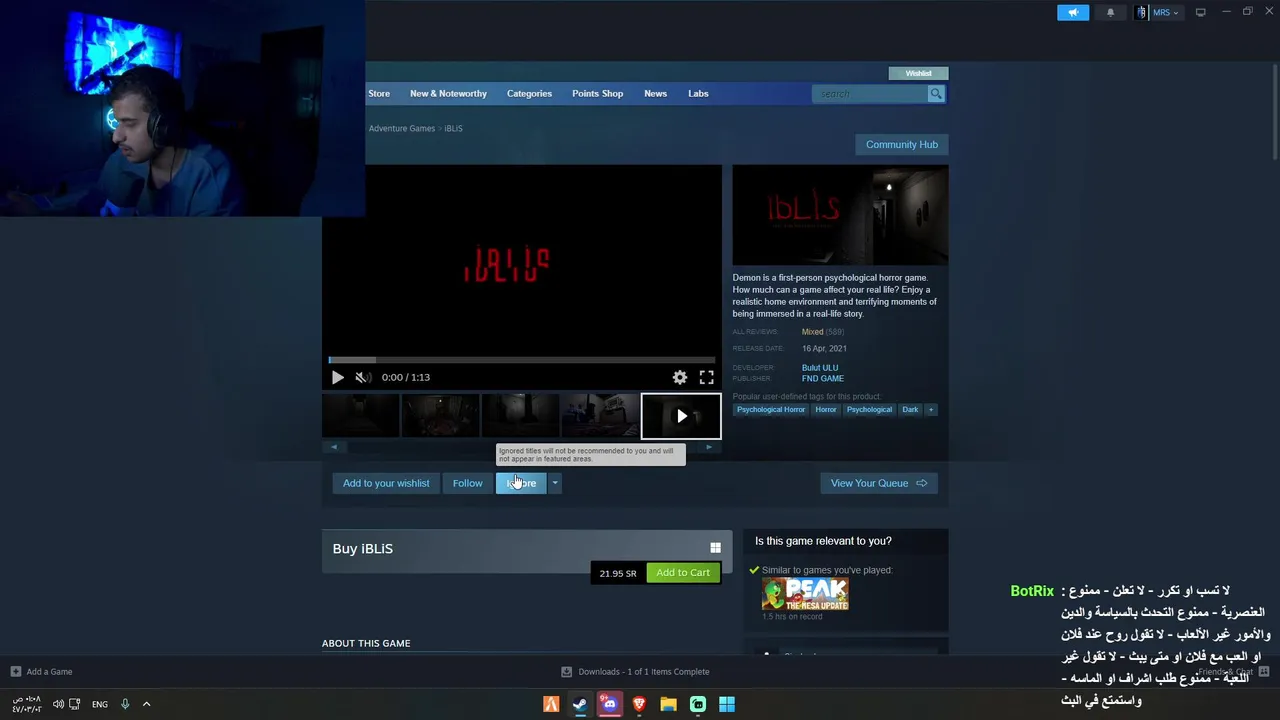Move thumbnail strip left with arrow
This screenshot has width=1280, height=720.
(334, 447)
